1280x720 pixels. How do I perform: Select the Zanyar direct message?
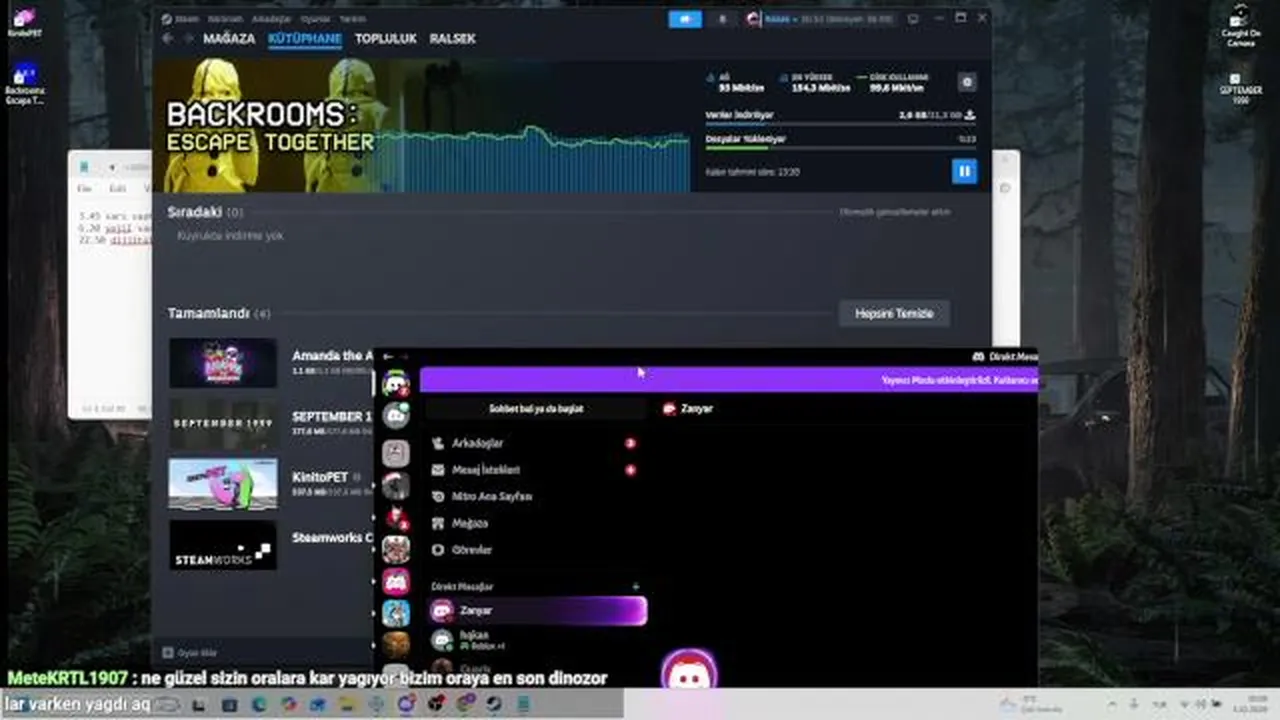tap(537, 610)
